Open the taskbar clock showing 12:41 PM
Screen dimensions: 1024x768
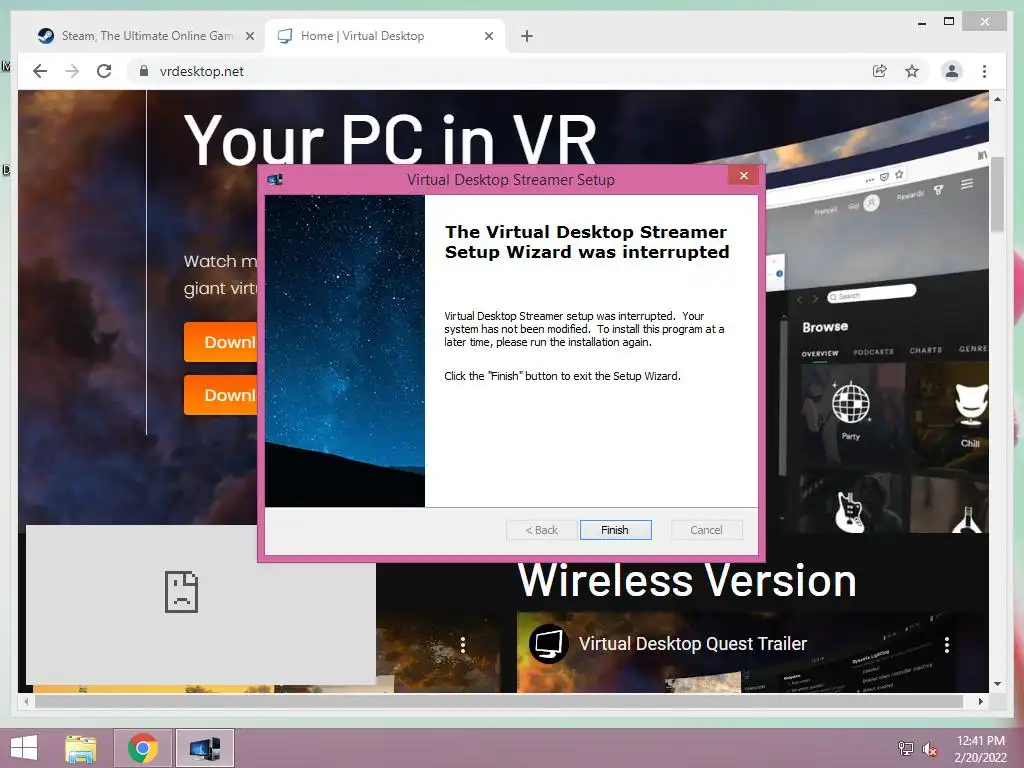tap(980, 748)
